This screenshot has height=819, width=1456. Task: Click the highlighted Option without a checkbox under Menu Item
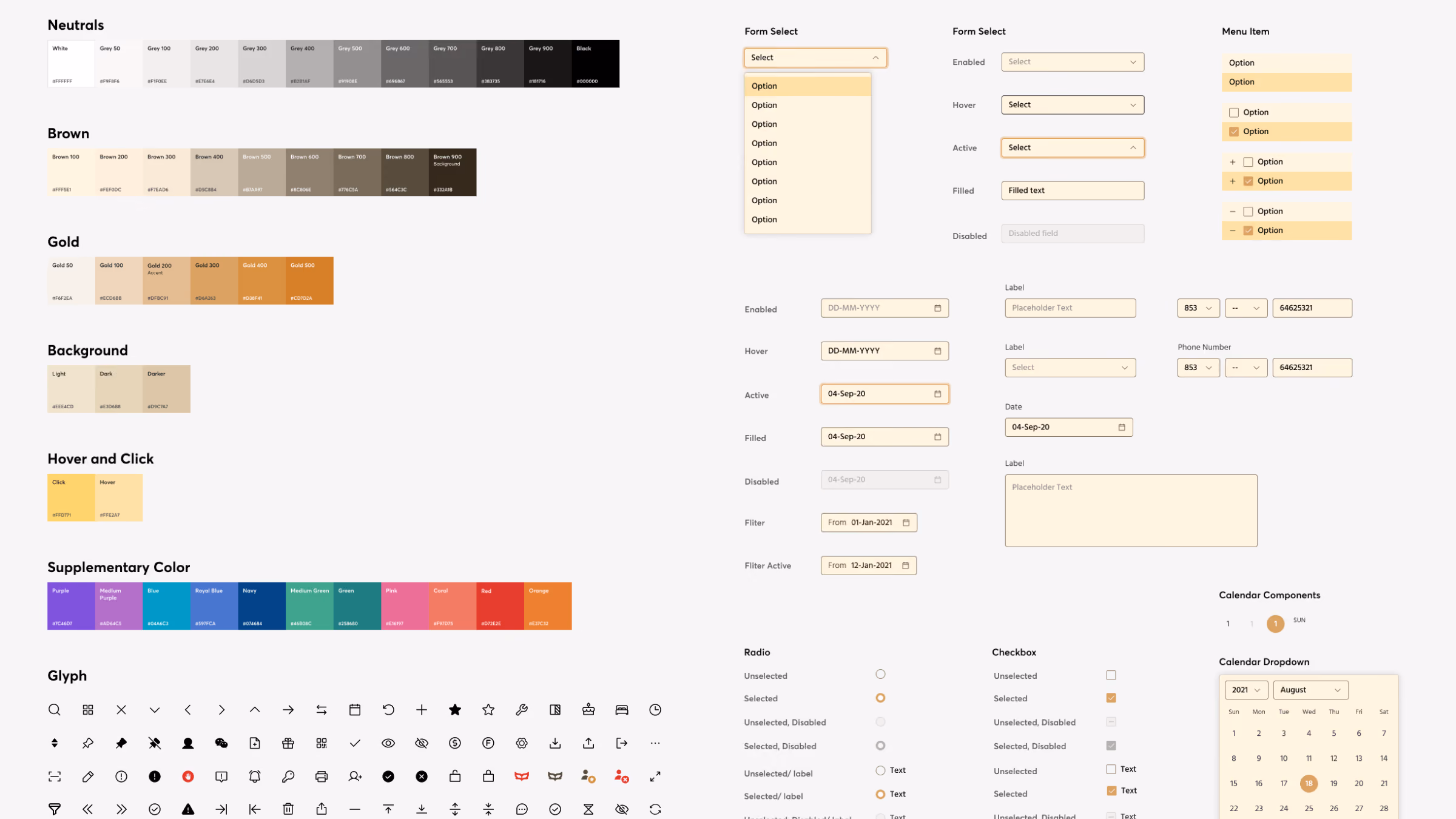1287,82
